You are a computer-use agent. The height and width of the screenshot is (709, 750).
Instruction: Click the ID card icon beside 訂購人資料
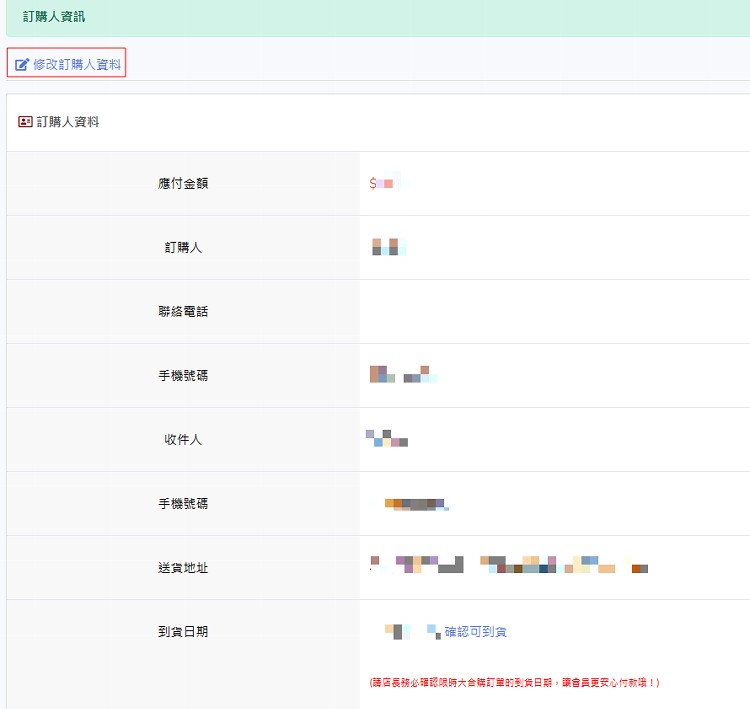[x=25, y=122]
